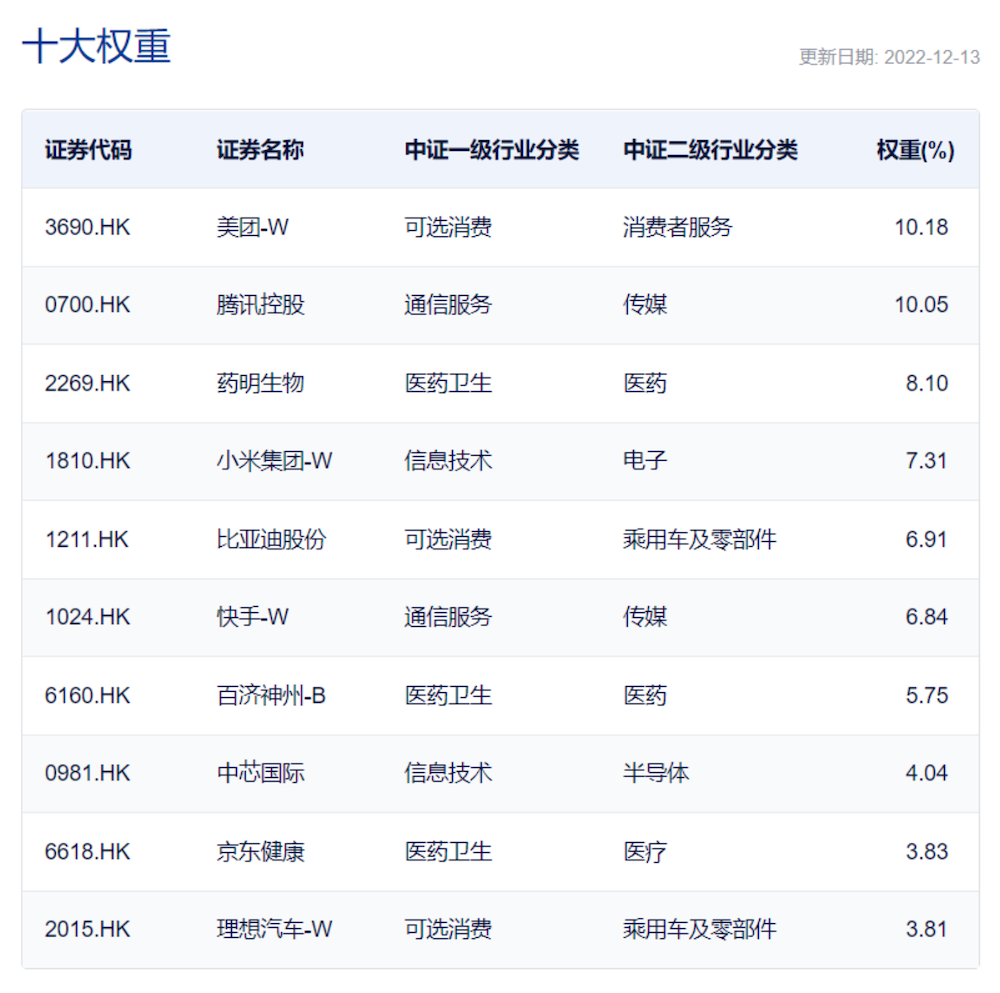Click 可选消费 in the 比亚迪股份 row
This screenshot has height=993, width=1000.
coord(448,540)
